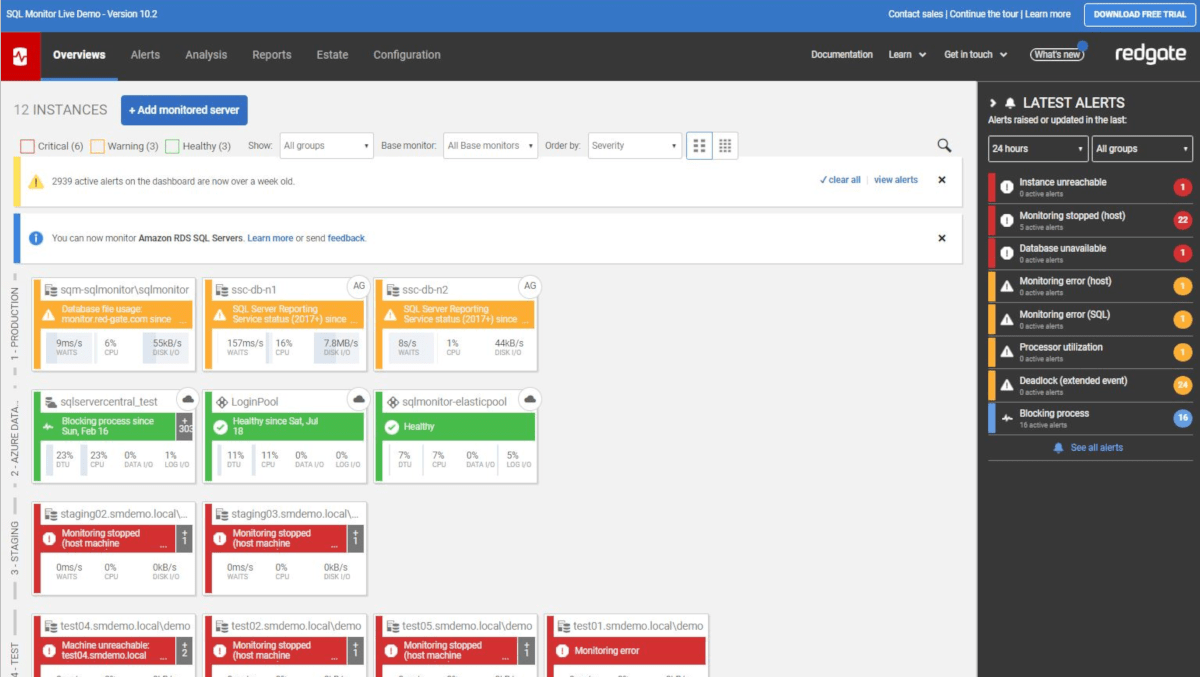Switch to large tile grid view
This screenshot has width=1200, height=677.
(x=699, y=146)
